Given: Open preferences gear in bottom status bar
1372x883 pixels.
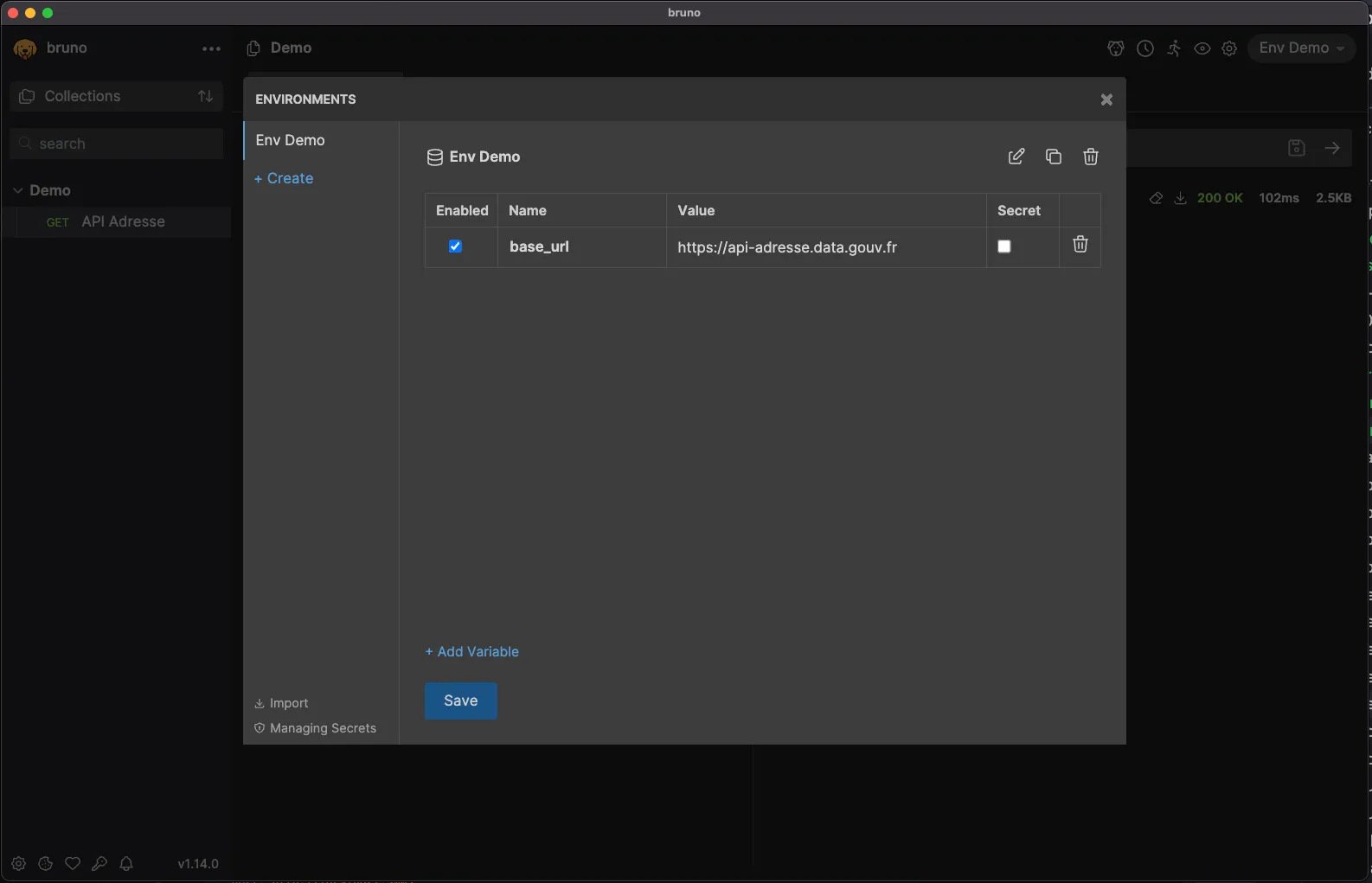Looking at the screenshot, I should coord(18,863).
